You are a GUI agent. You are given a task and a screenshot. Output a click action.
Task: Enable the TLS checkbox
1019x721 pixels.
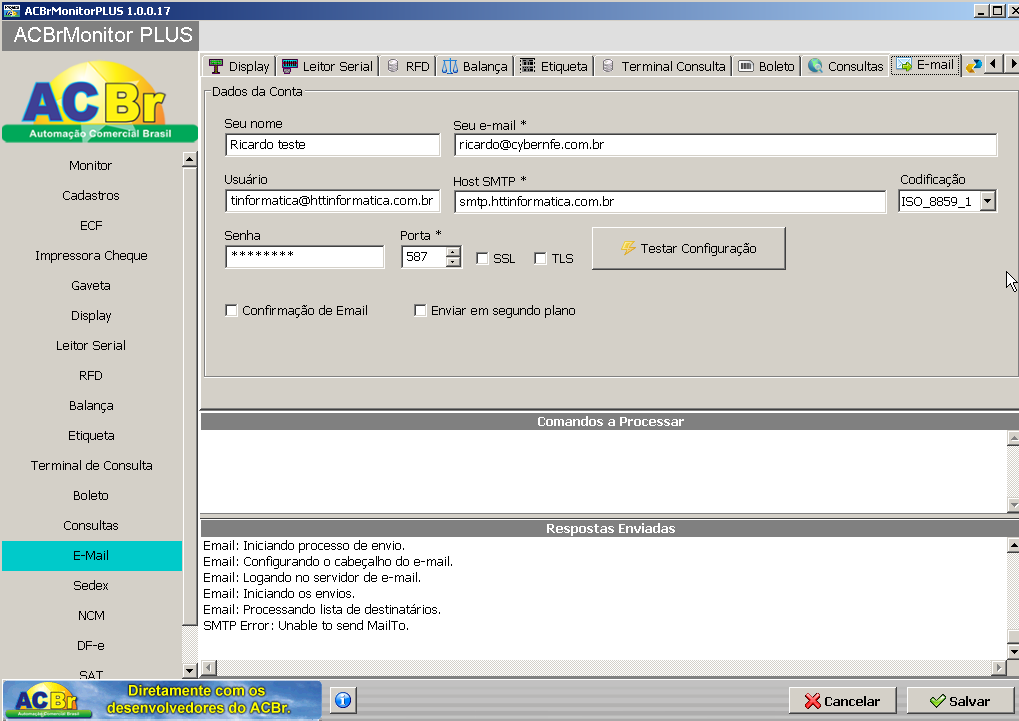[x=540, y=259]
